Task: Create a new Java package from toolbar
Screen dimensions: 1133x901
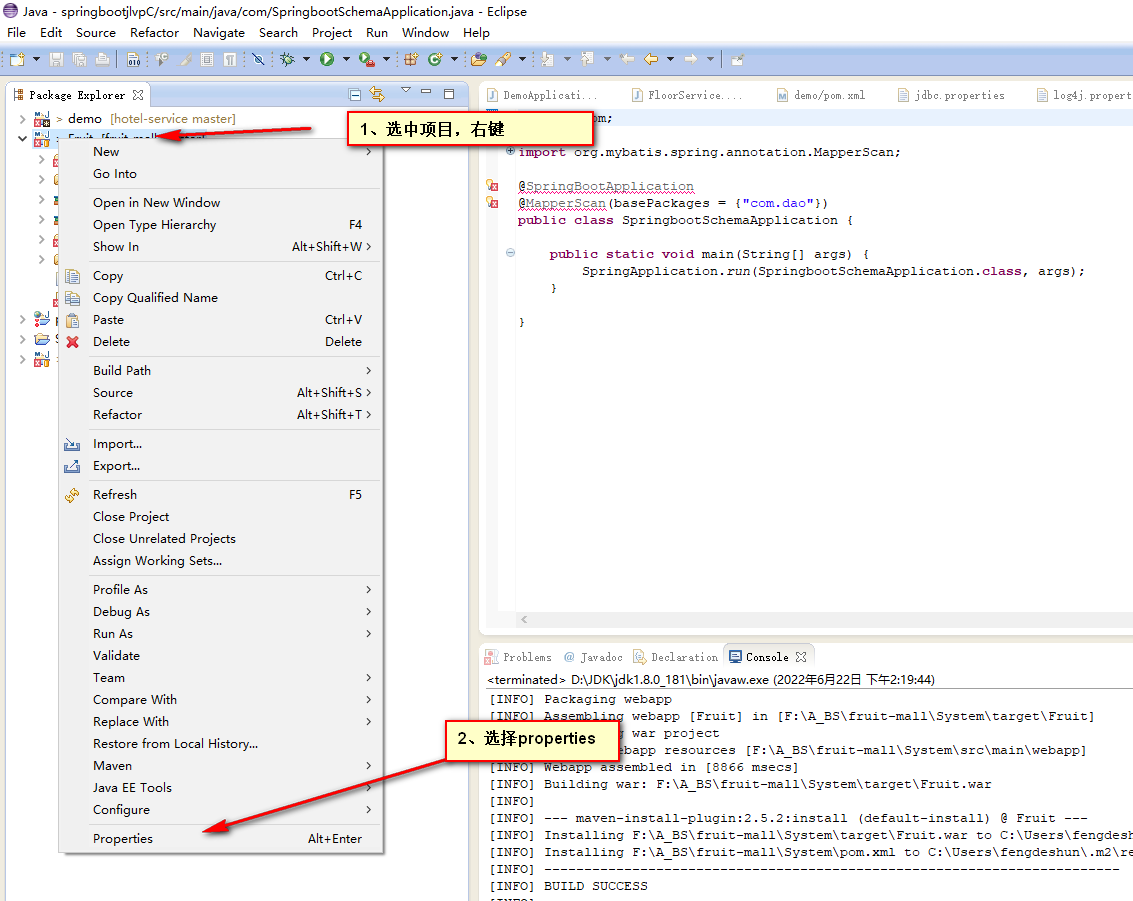Action: click(411, 59)
